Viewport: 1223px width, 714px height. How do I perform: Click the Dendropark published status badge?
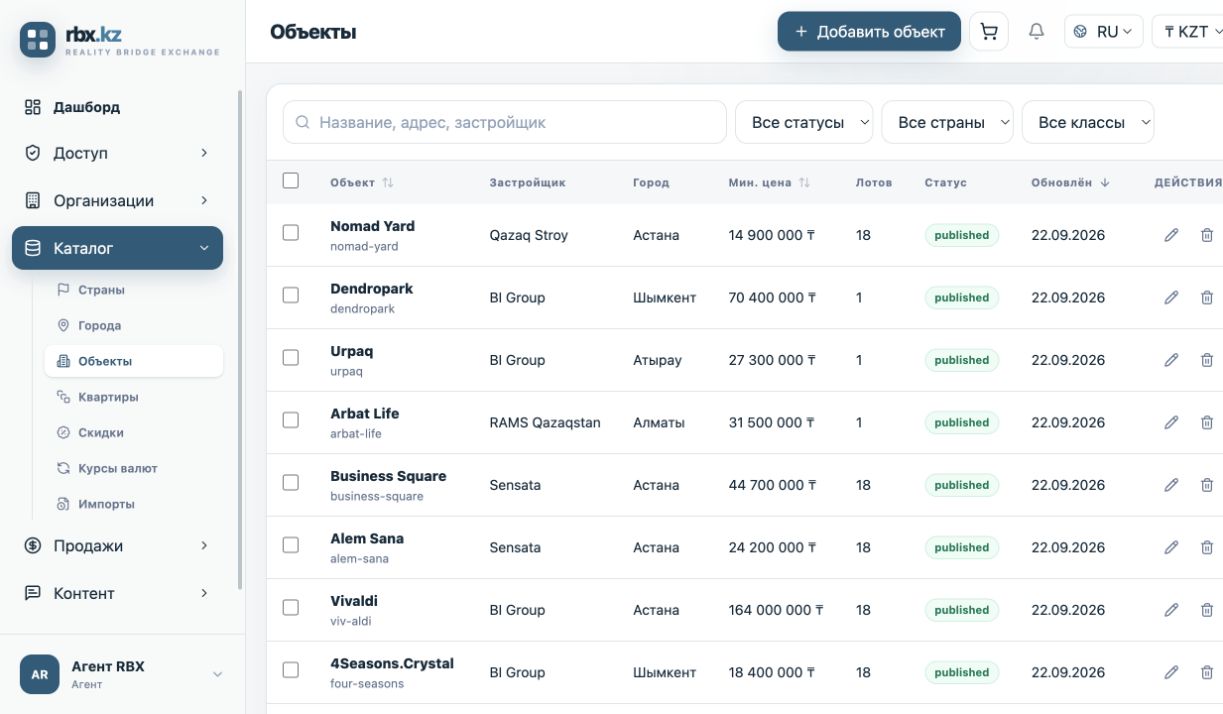click(961, 297)
